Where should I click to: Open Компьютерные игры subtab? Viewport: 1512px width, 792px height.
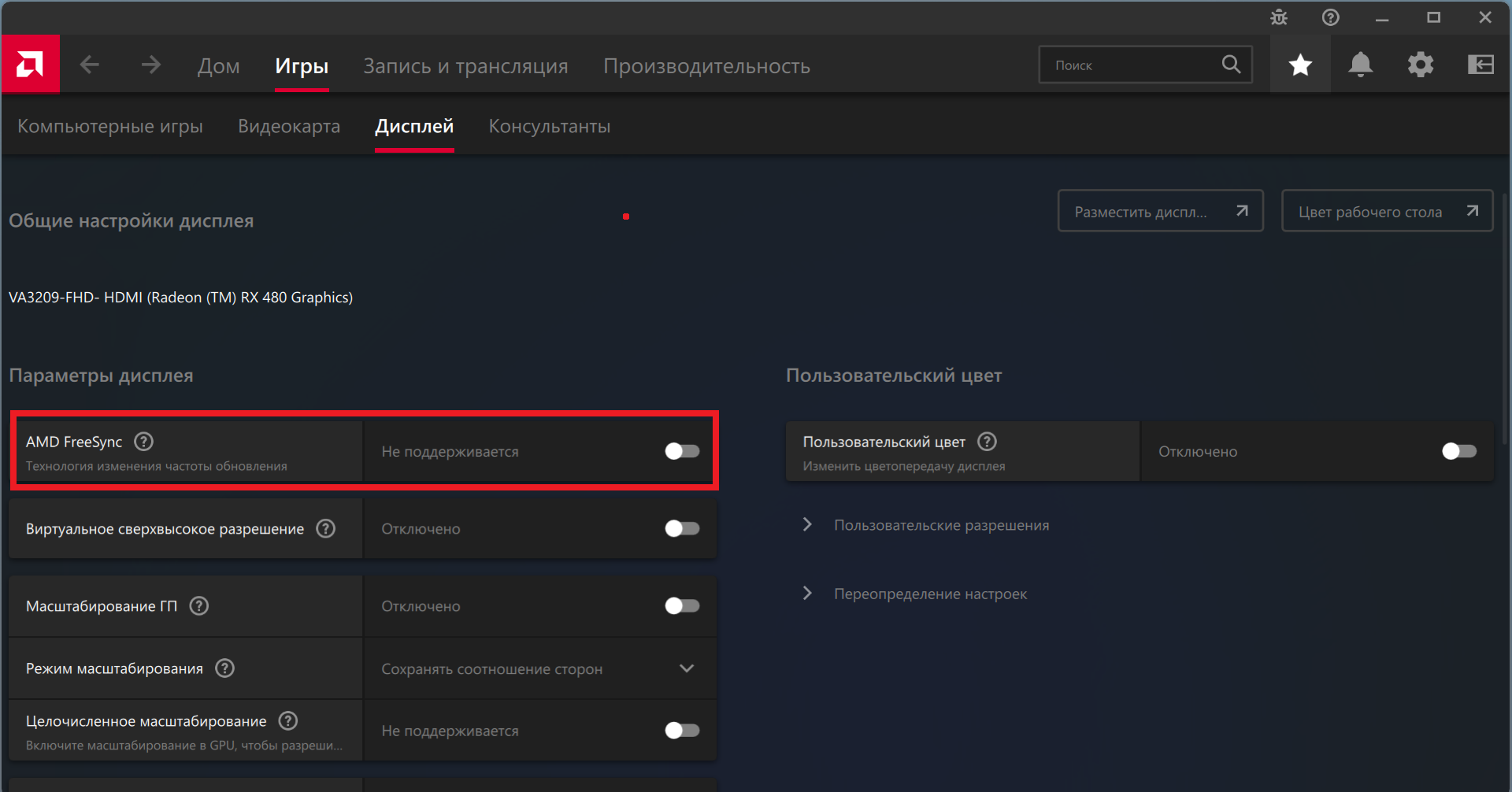[x=110, y=126]
